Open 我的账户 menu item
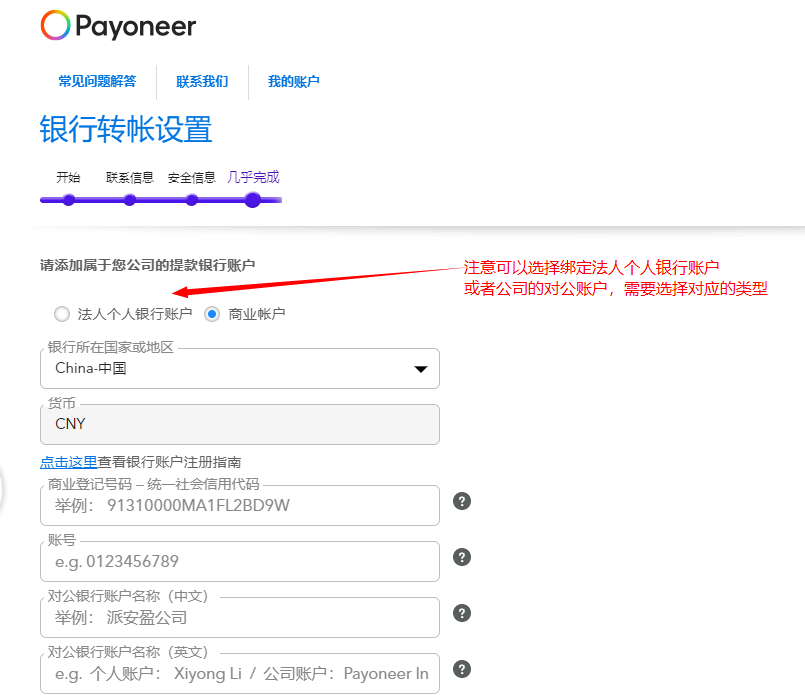805x697 pixels. (x=294, y=81)
